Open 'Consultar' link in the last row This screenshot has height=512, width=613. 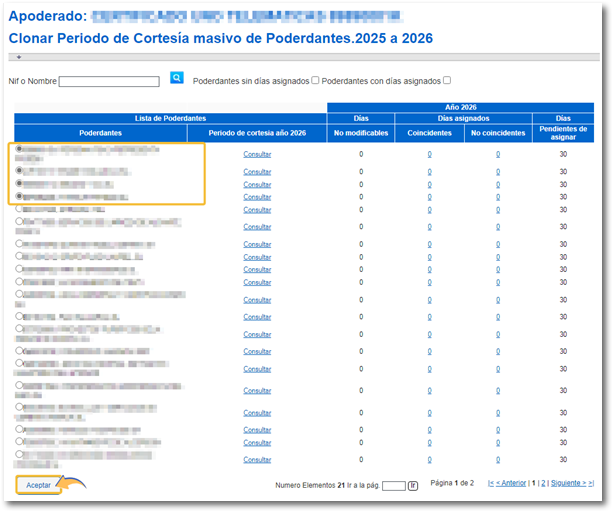tap(257, 460)
